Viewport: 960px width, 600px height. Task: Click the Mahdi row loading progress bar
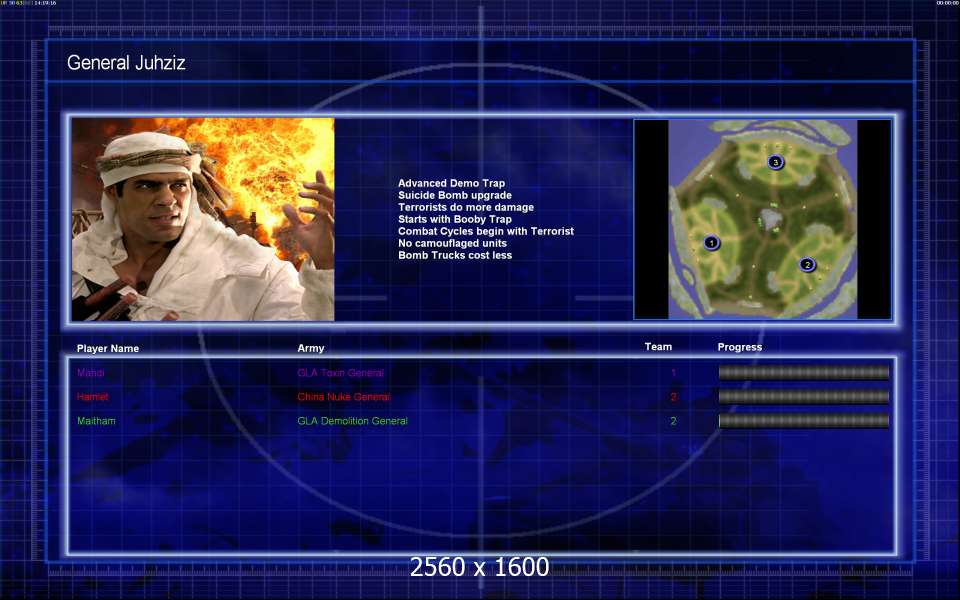click(803, 372)
